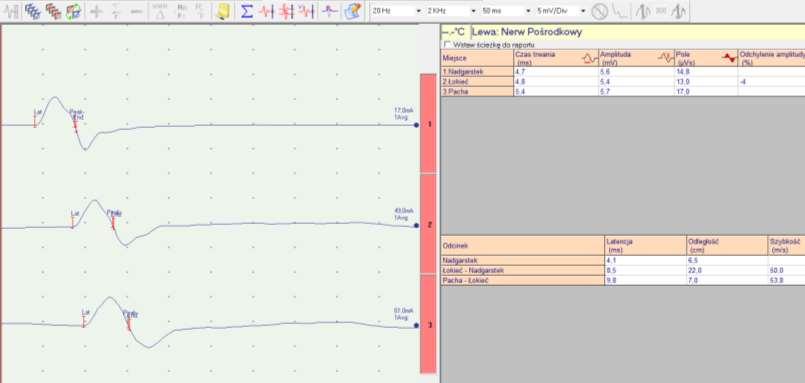Viewport: 805px width, 383px height.
Task: Click the blue stacked traces icon
Action: 32,11
